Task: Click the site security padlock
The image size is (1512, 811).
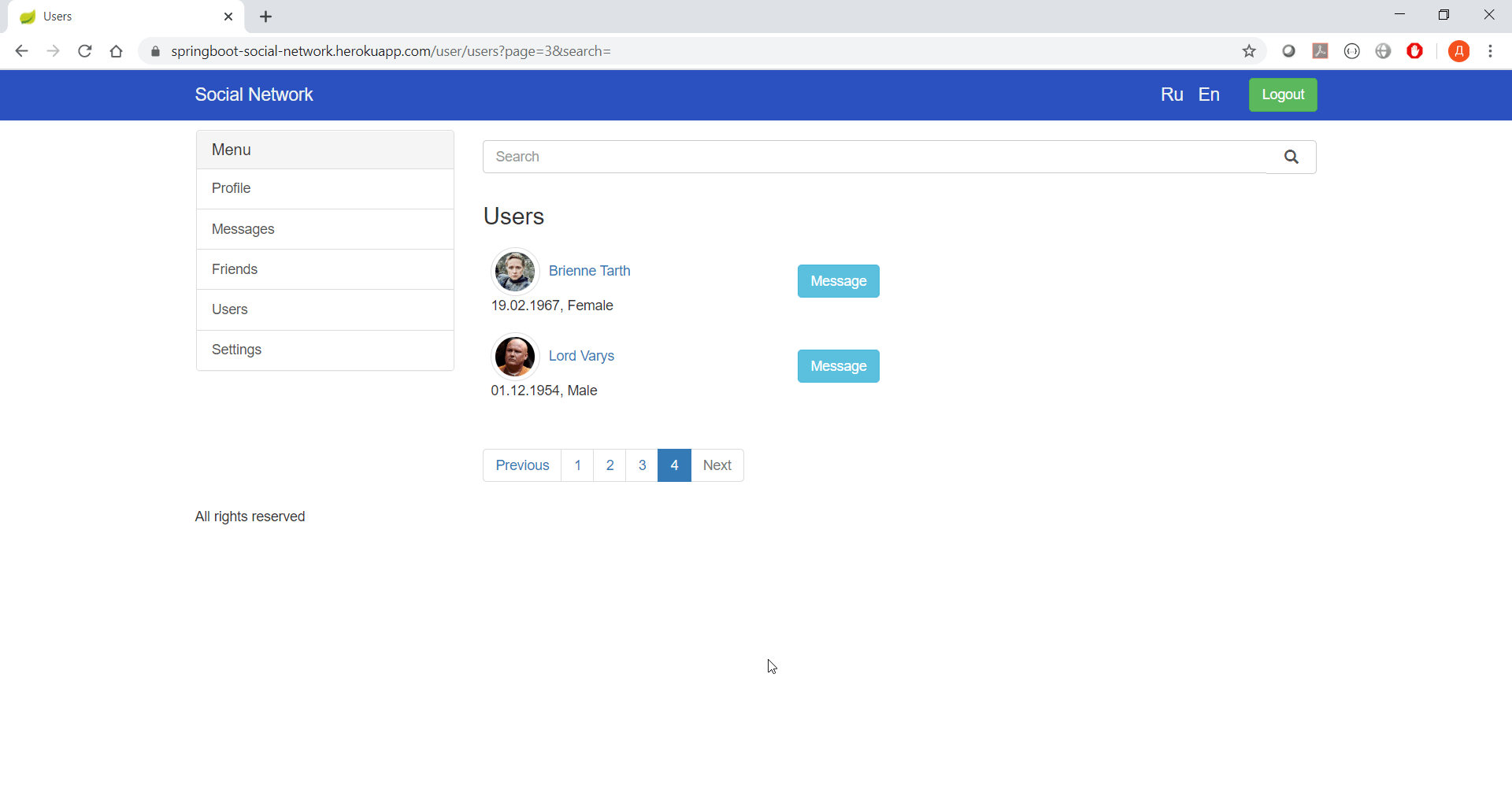Action: 155,50
